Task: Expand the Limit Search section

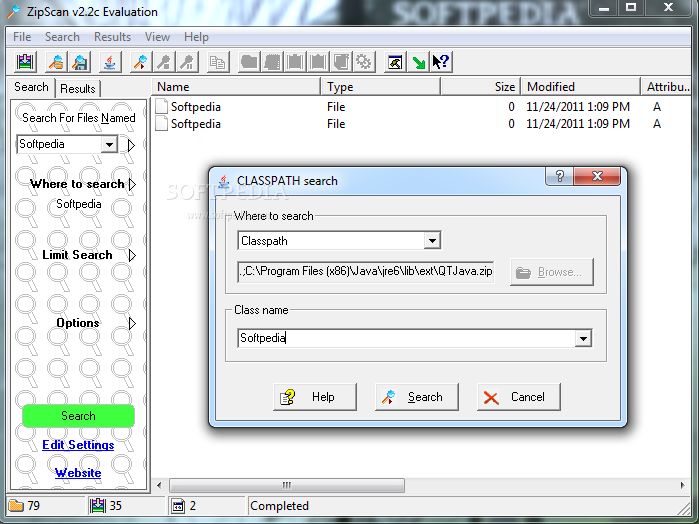Action: 132,255
